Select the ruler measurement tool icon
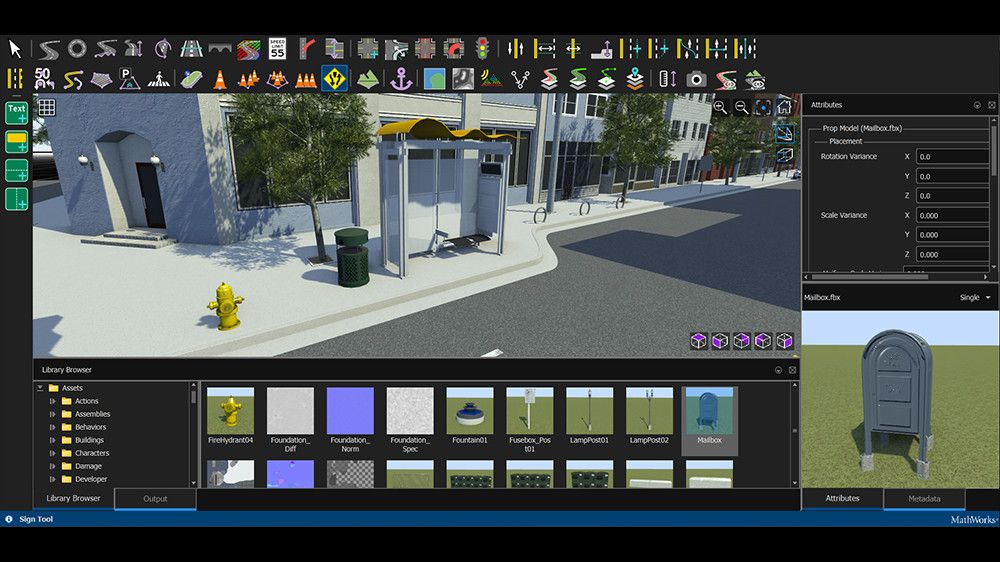1000x562 pixels. point(668,79)
